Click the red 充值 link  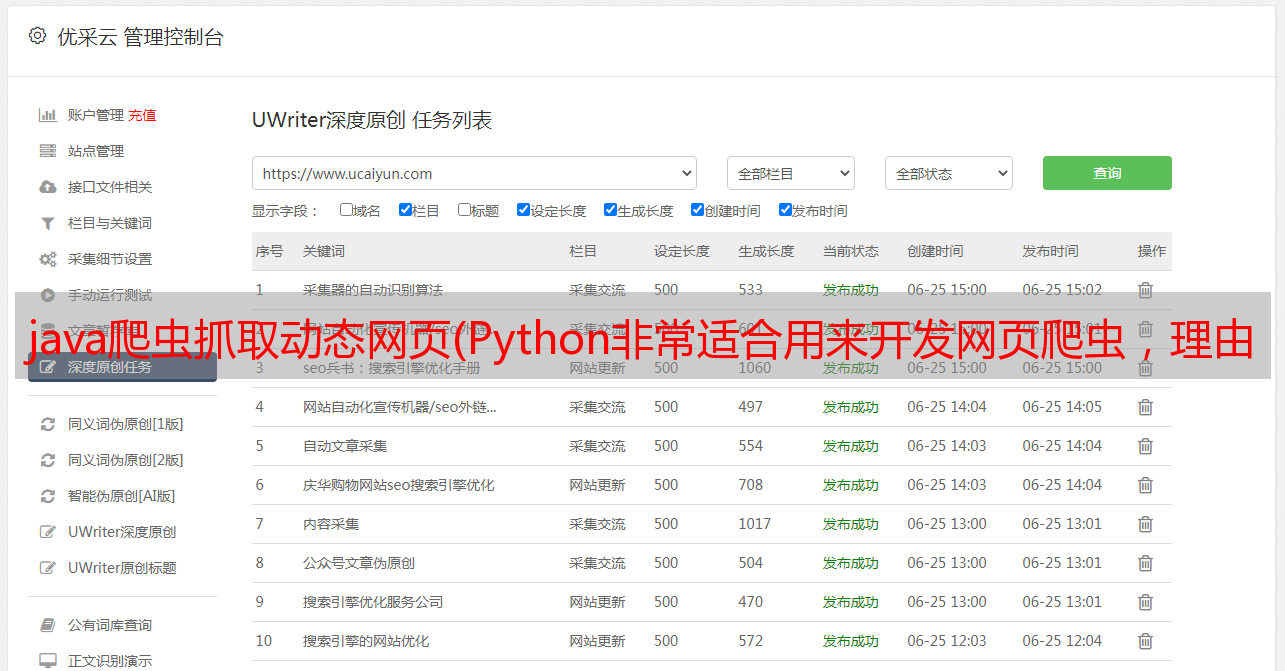tap(142, 115)
